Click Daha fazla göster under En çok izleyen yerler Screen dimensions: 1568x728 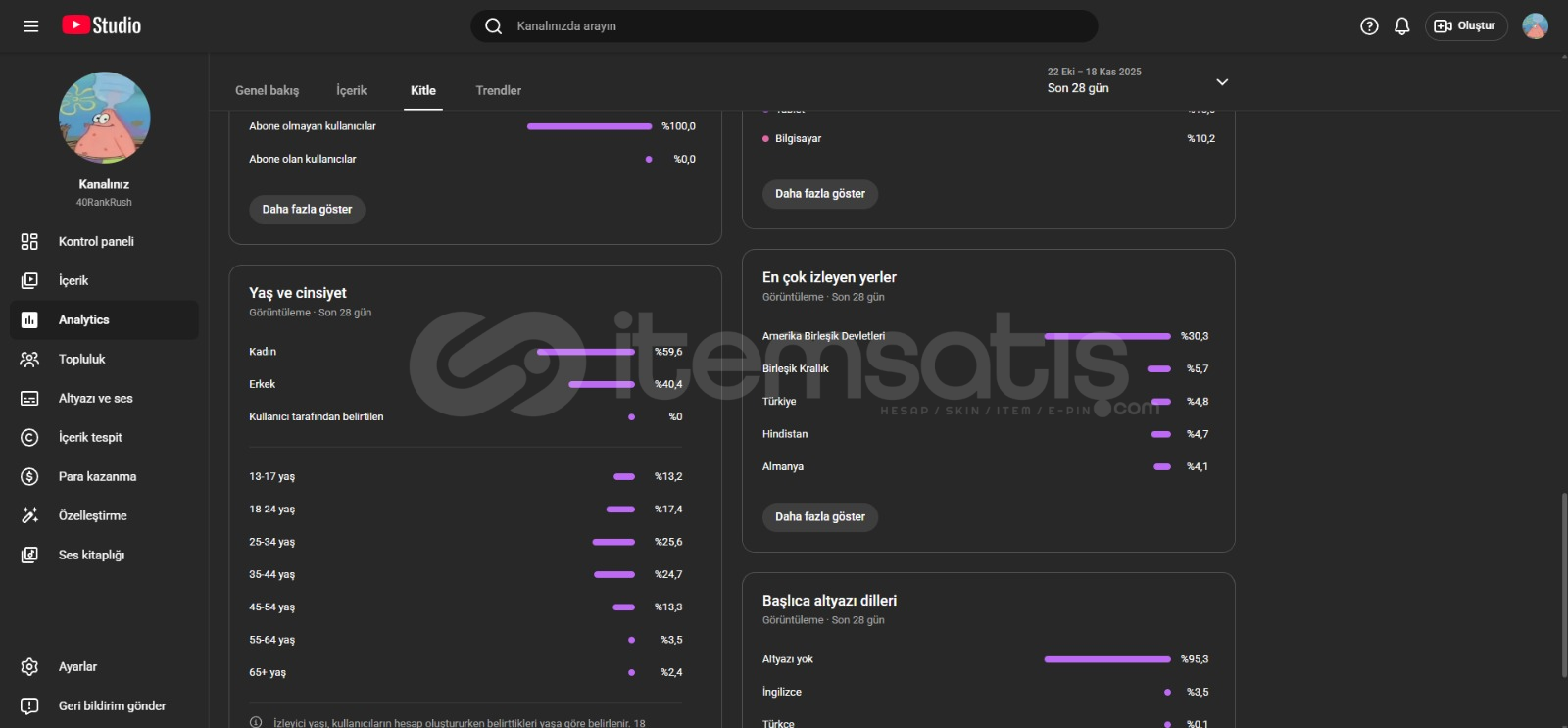(x=819, y=517)
